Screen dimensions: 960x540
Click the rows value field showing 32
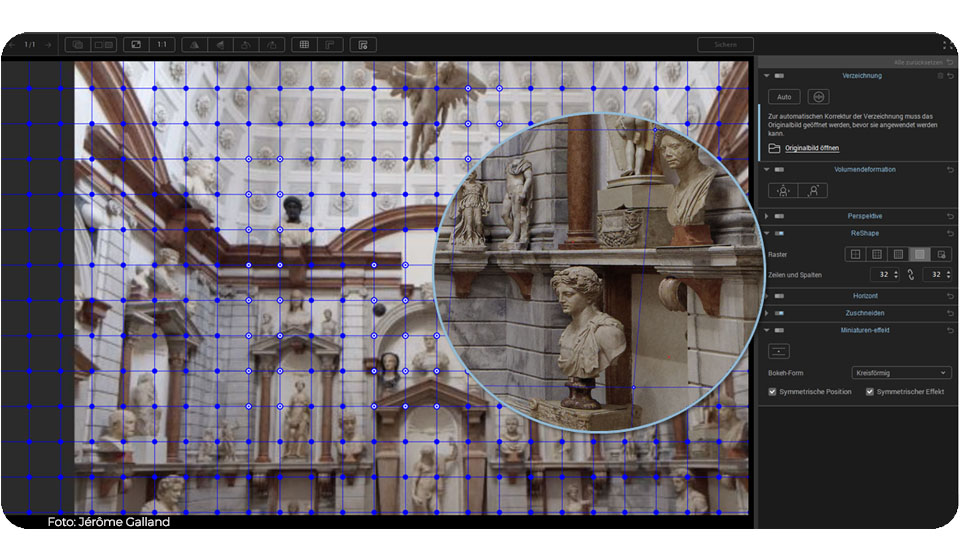point(881,275)
